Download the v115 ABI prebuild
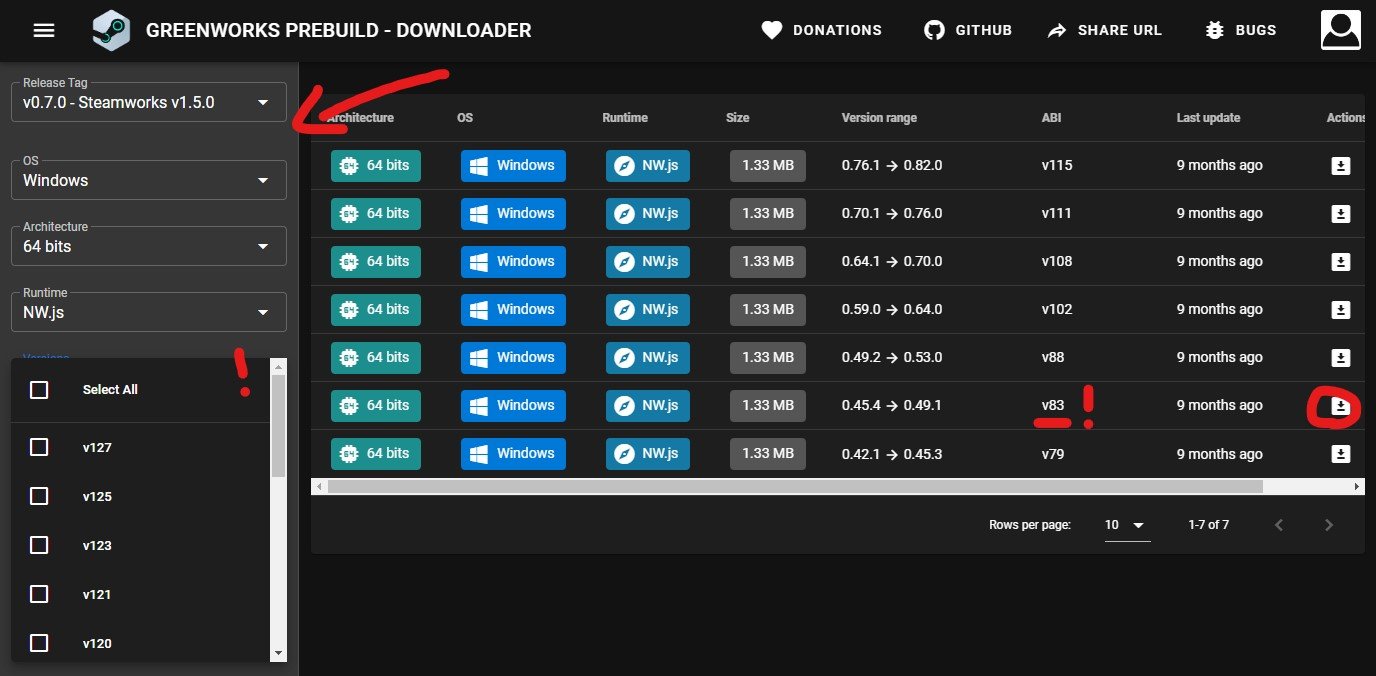 [1341, 166]
